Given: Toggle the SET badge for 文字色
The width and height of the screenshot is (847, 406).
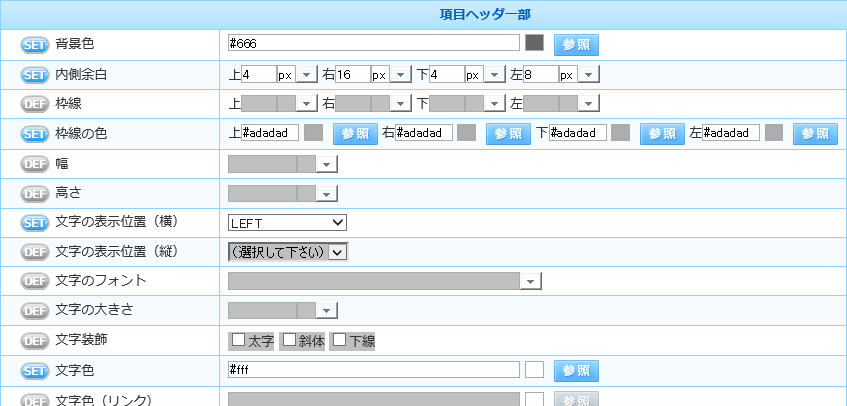Looking at the screenshot, I should pyautogui.click(x=35, y=371).
